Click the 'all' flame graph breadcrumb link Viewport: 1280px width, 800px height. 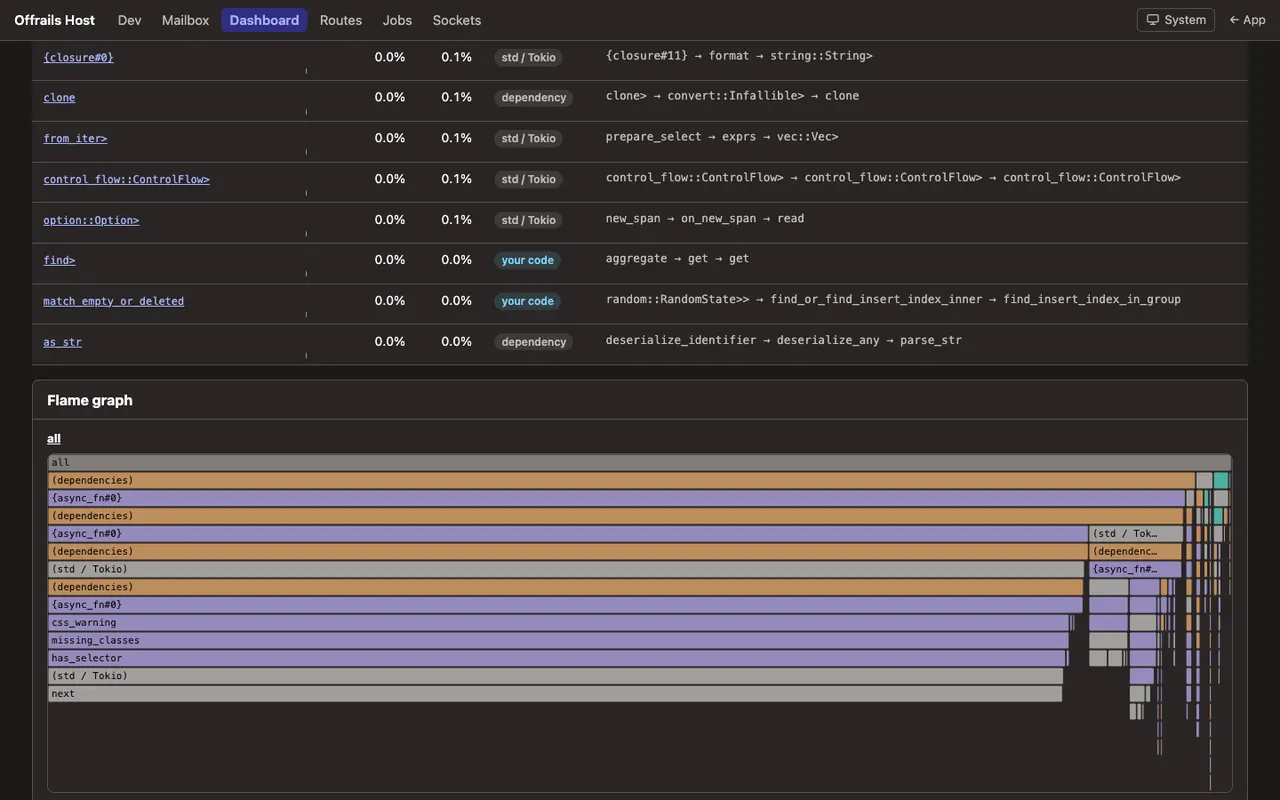click(x=54, y=438)
